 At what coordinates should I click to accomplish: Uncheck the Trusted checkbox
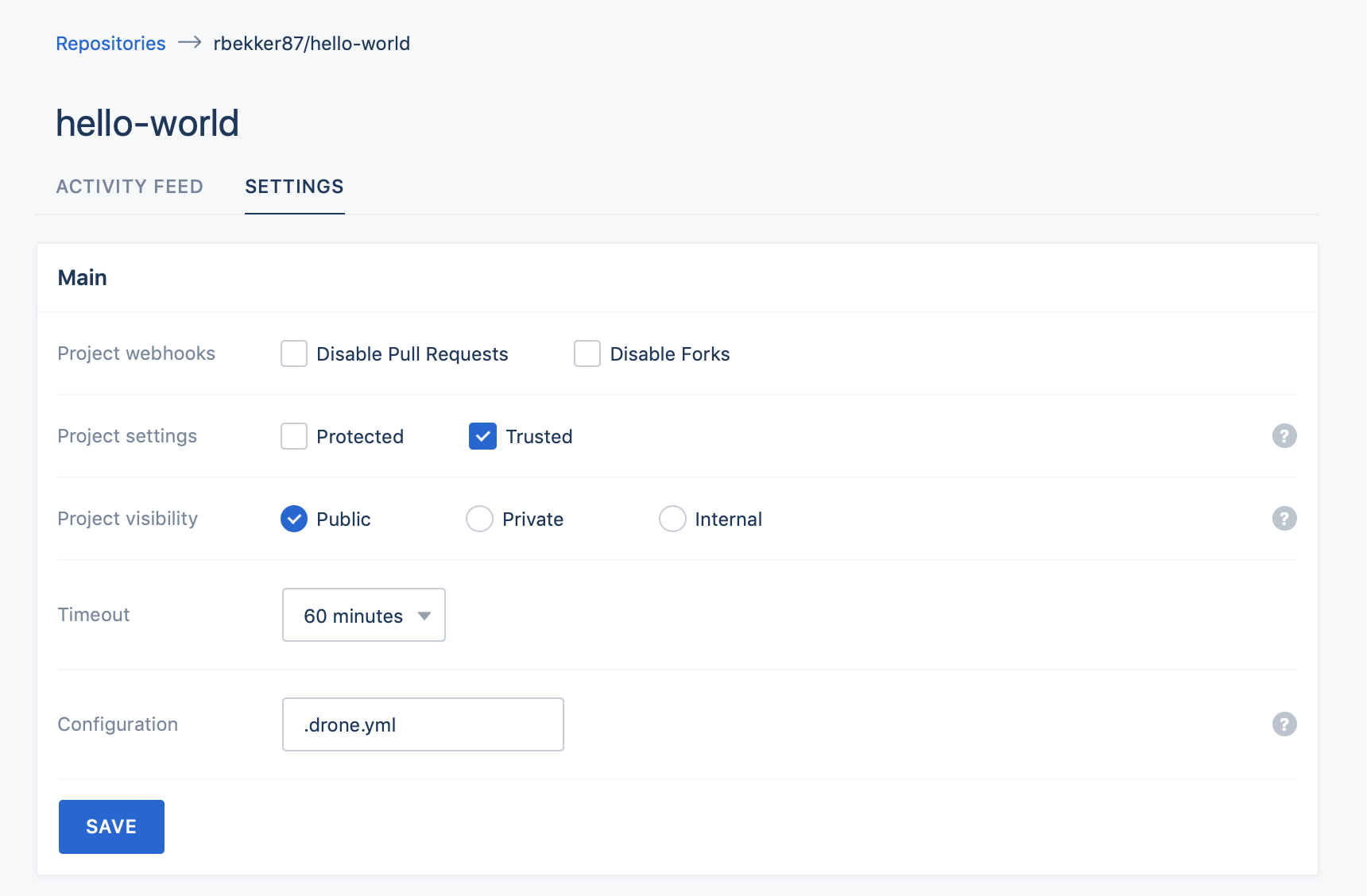[x=483, y=436]
